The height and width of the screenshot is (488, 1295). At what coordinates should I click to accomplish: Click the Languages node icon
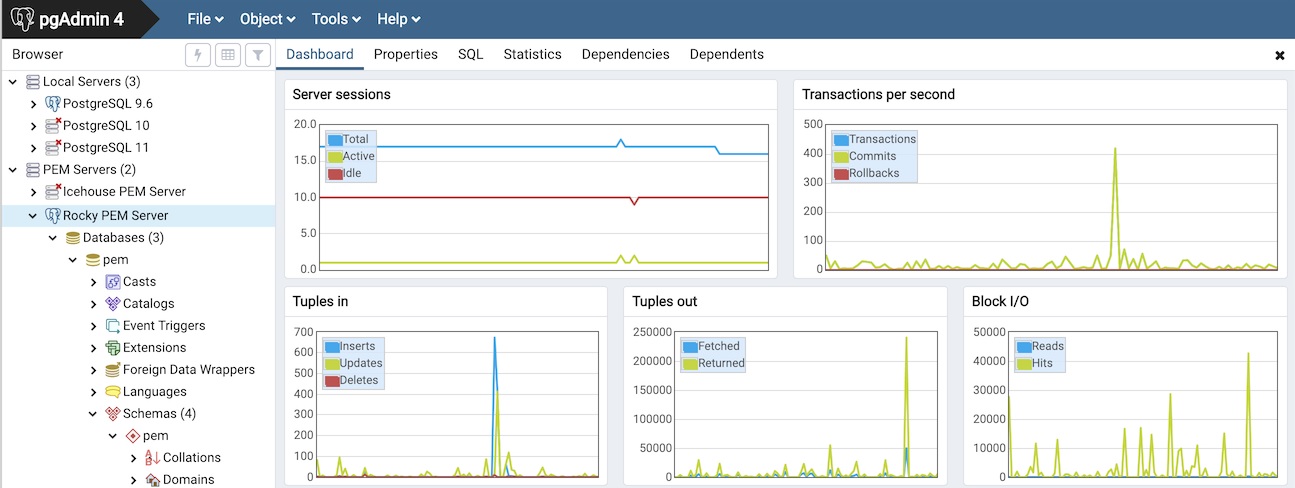pyautogui.click(x=113, y=392)
